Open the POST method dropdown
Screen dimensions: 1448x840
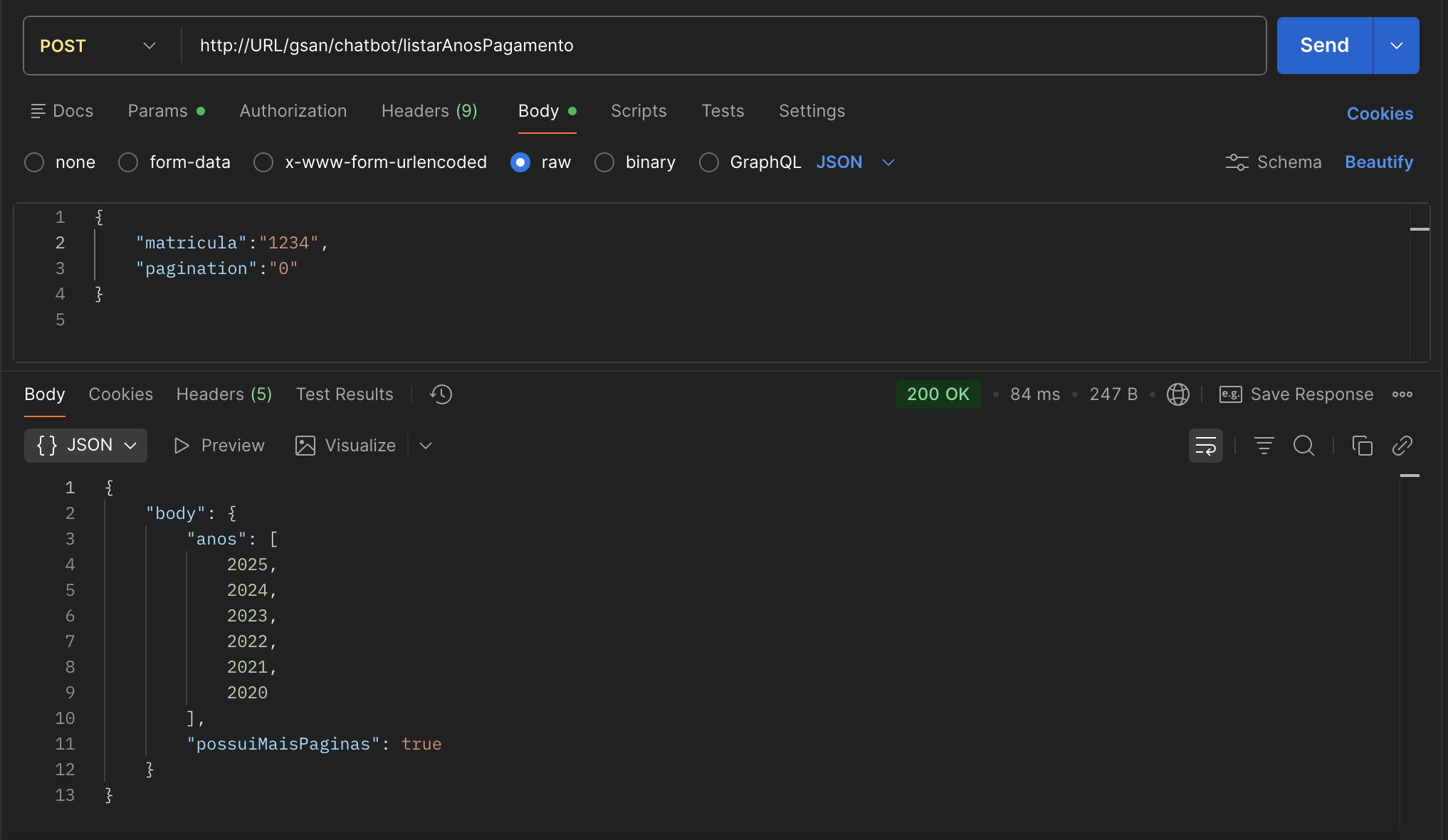coord(98,46)
